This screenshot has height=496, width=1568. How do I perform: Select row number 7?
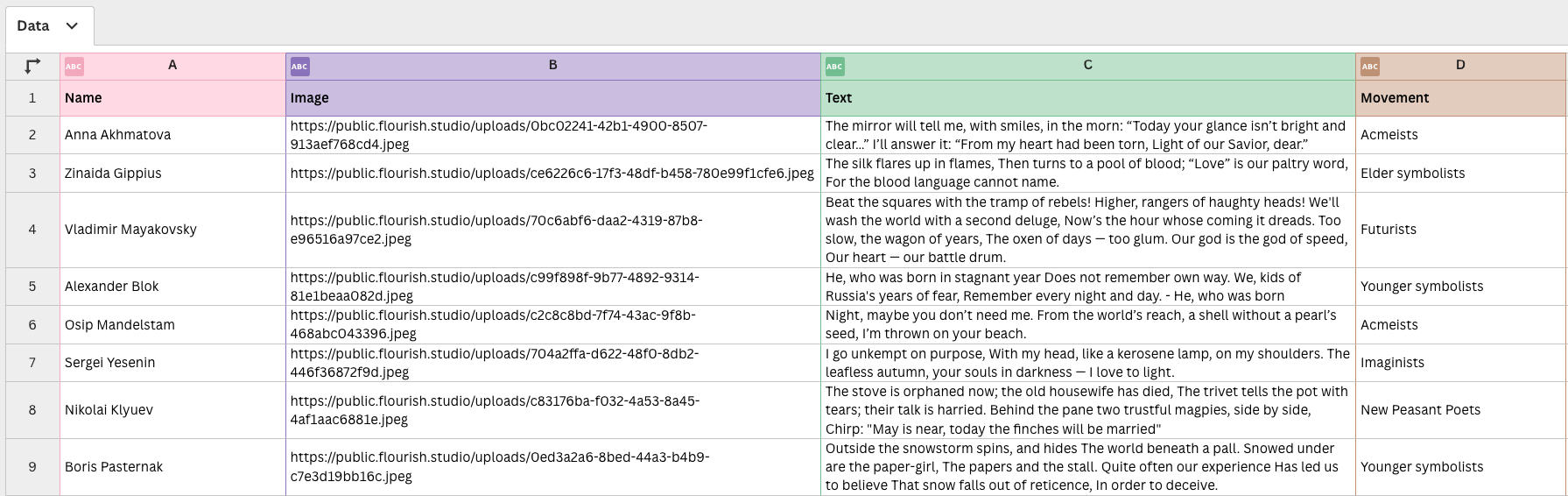tap(32, 363)
